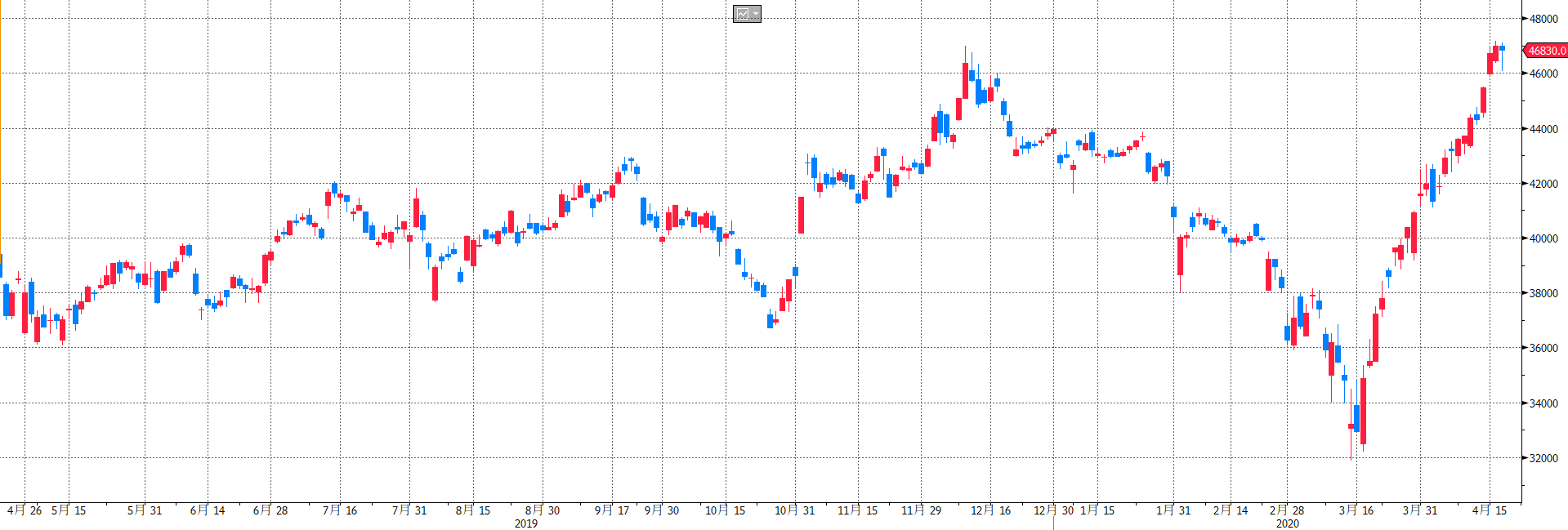The image size is (1568, 530).
Task: Click the 2019 year label
Action: pyautogui.click(x=526, y=523)
